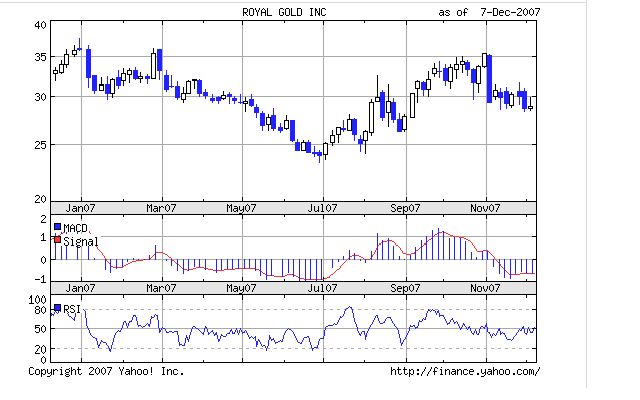Click May07 label under the MACD panel

241,288
